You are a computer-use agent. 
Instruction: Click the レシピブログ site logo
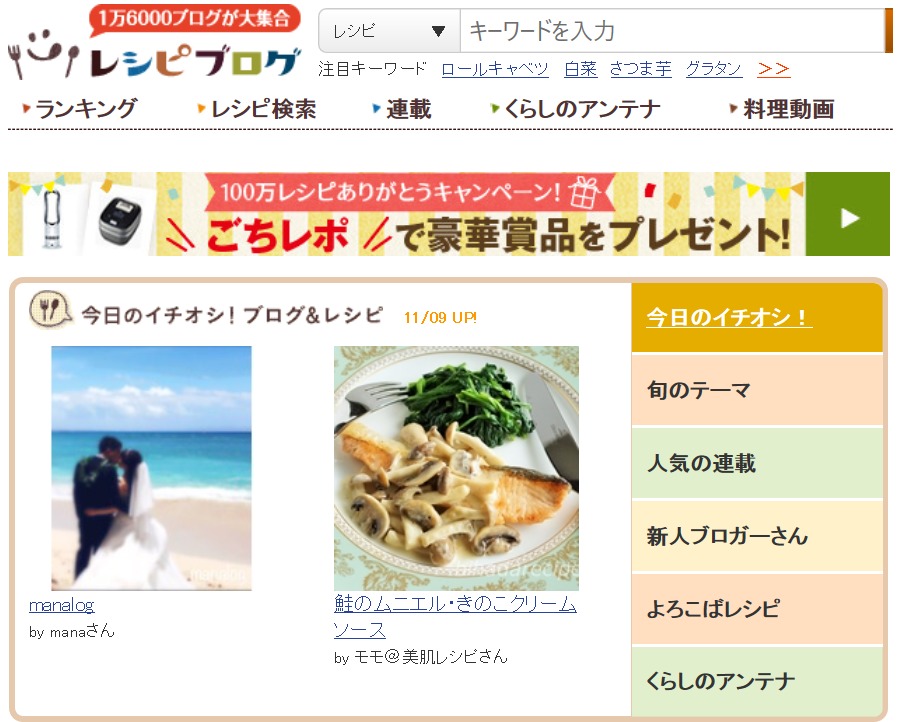coord(155,42)
